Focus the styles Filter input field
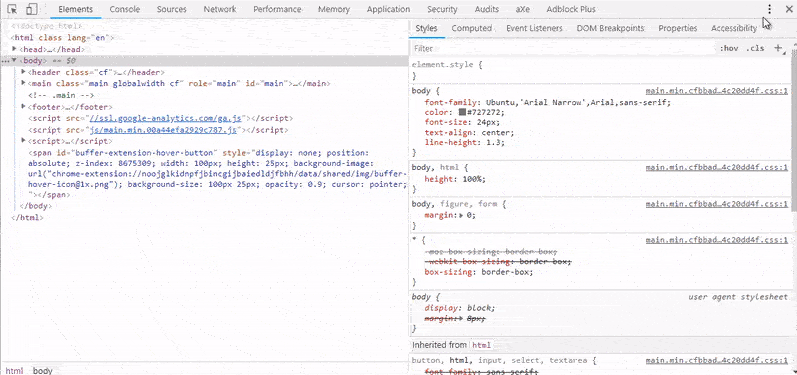This screenshot has width=797, height=375. (x=563, y=48)
